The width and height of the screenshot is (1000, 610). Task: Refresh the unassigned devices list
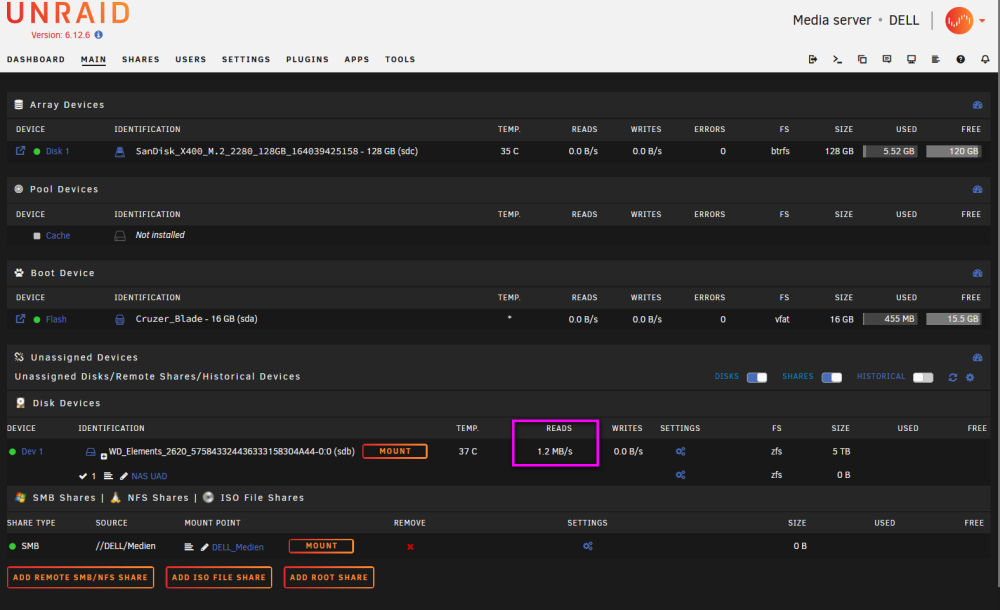pyautogui.click(x=953, y=377)
